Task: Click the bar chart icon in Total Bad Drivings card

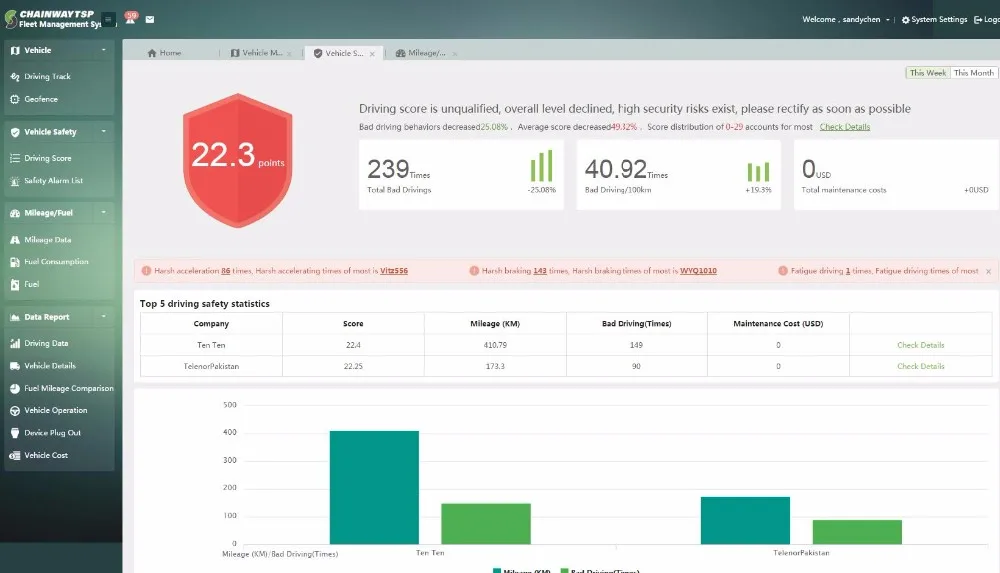Action: (x=541, y=166)
